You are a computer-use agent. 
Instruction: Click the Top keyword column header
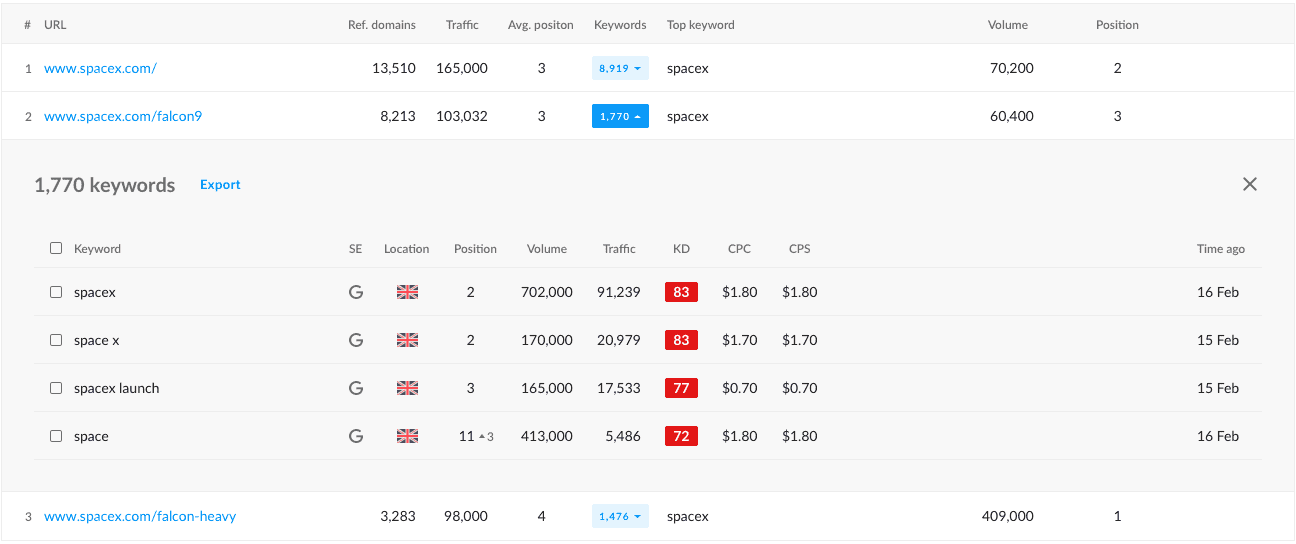(x=701, y=25)
